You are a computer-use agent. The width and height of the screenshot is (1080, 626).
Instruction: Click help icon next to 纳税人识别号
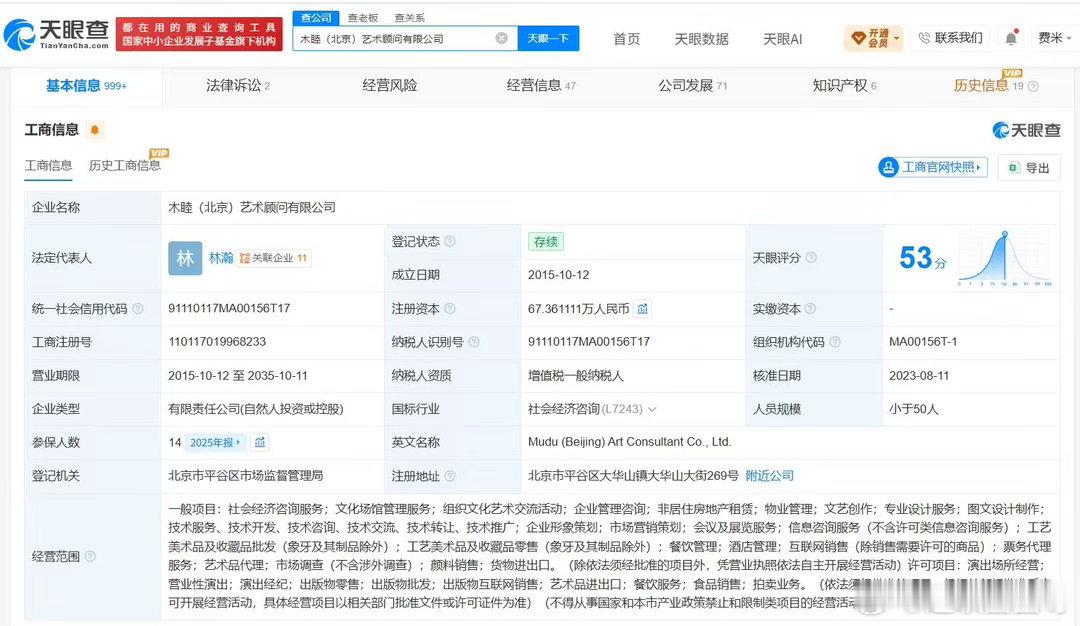pyautogui.click(x=474, y=342)
